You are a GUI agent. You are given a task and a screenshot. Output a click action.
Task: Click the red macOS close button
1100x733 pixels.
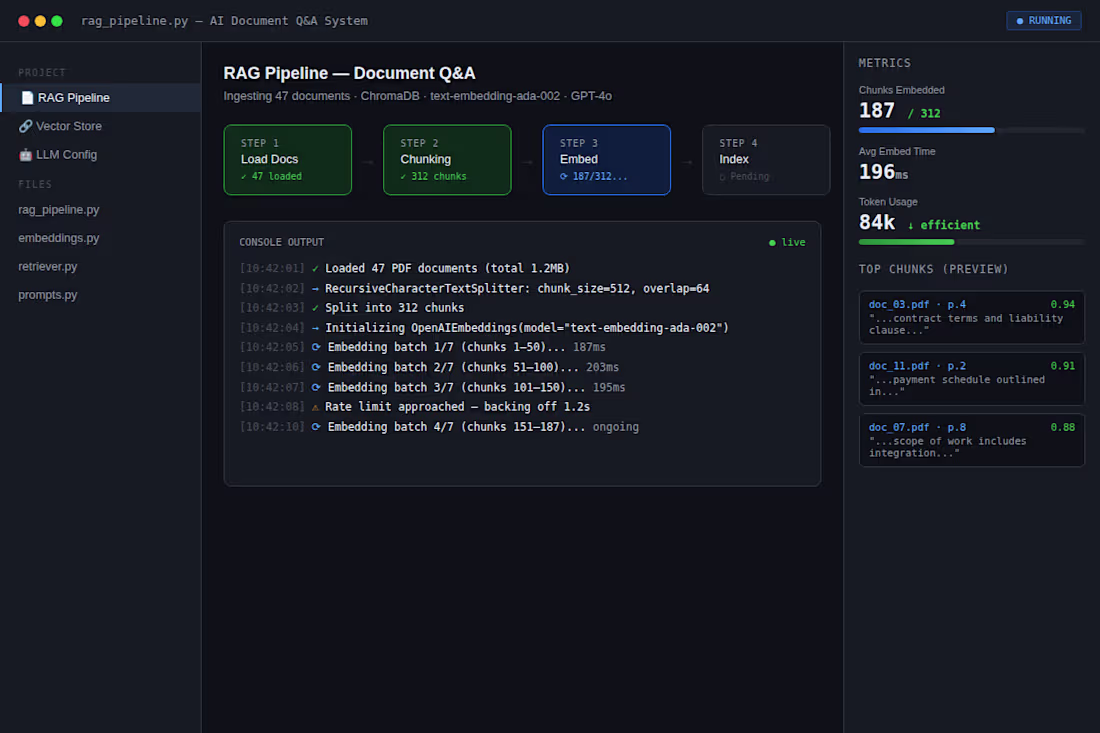tap(23, 21)
